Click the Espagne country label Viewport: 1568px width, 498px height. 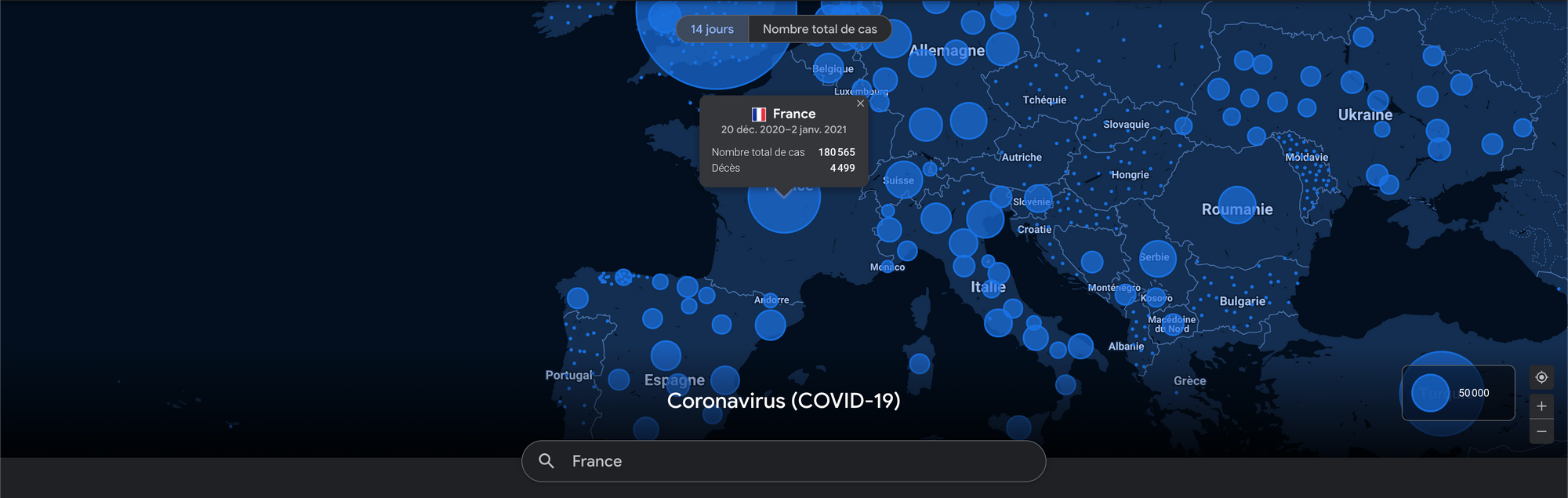pyautogui.click(x=674, y=380)
